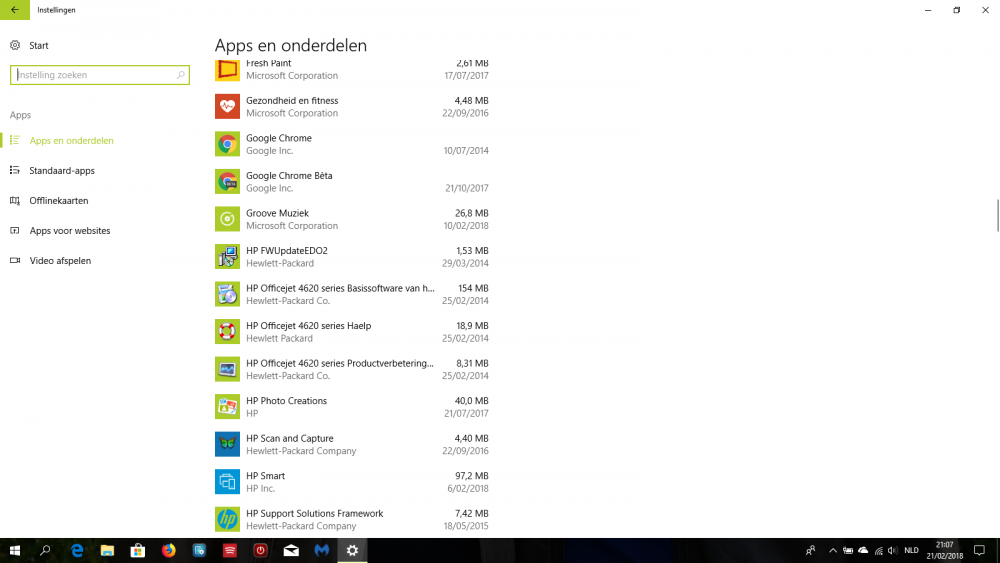Click the Start gear icon in sidebar

click(15, 45)
